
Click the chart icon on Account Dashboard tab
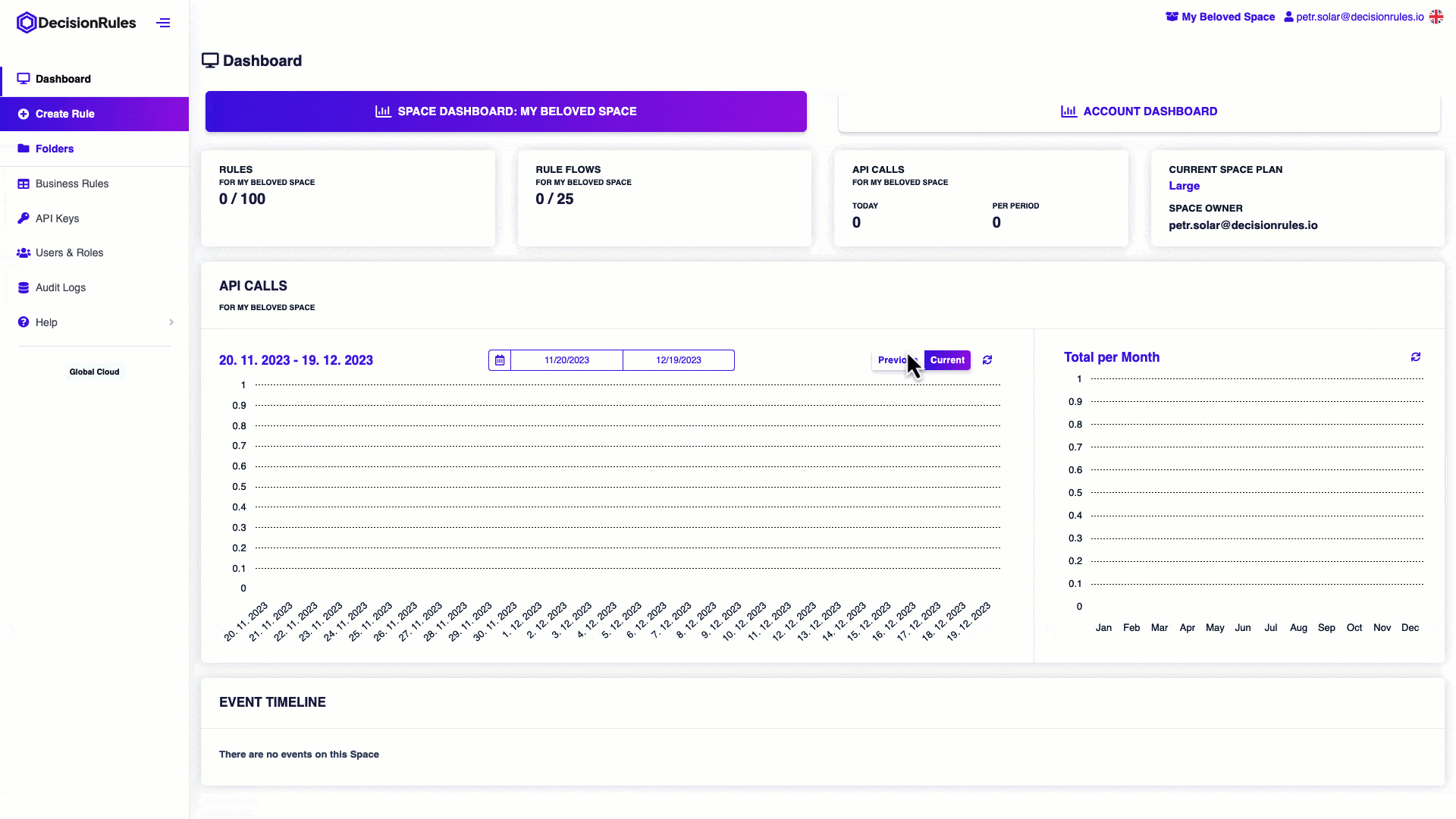pyautogui.click(x=1068, y=111)
